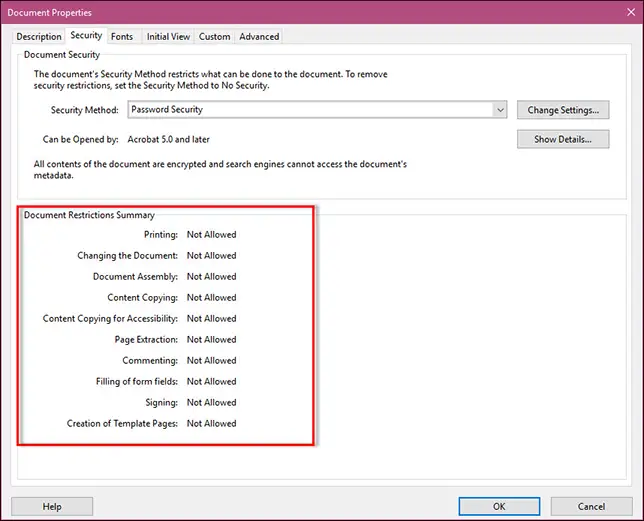Click the 'Signing:' restriction label
Viewport: 644px width, 521px height.
161,402
